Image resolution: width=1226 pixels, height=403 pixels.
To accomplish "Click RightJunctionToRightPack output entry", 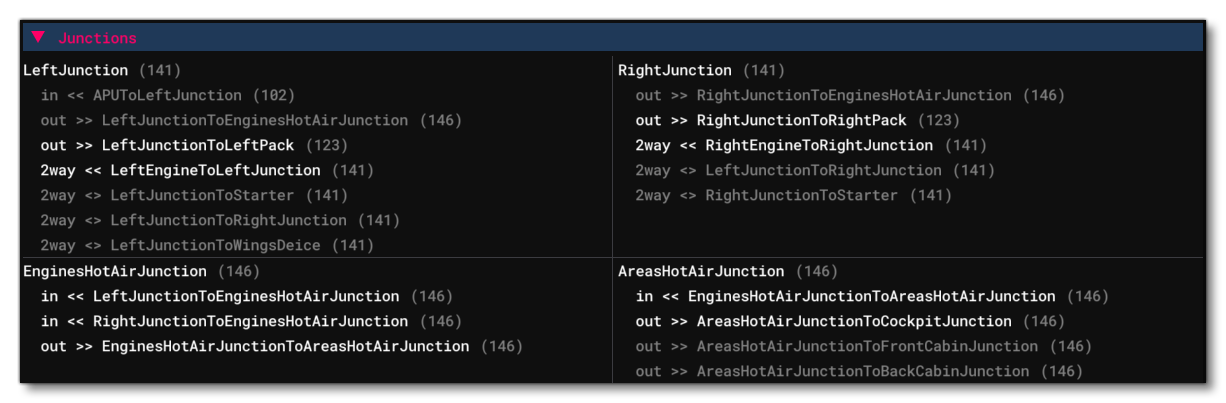I will click(800, 120).
